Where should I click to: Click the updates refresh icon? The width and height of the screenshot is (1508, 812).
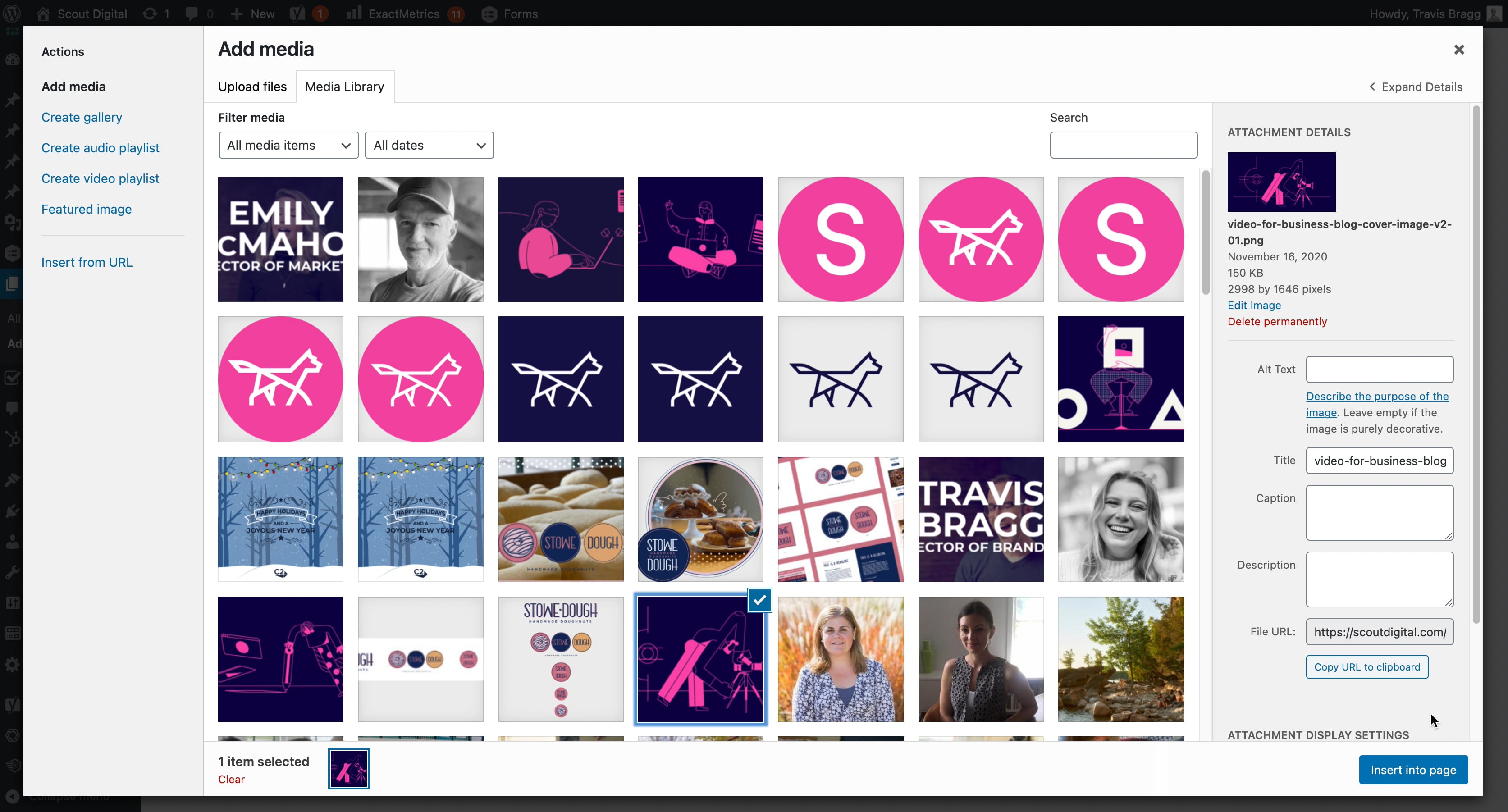(x=150, y=14)
